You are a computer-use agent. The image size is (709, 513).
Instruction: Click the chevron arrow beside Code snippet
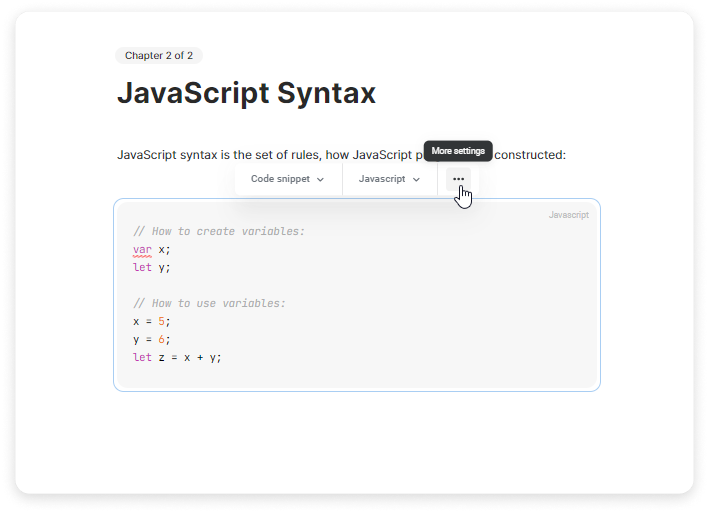pos(320,180)
